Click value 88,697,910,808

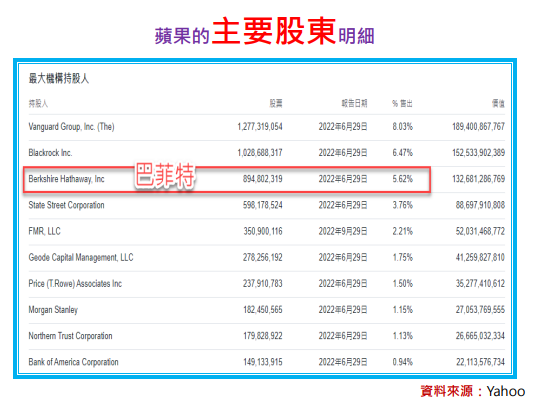[480, 205]
